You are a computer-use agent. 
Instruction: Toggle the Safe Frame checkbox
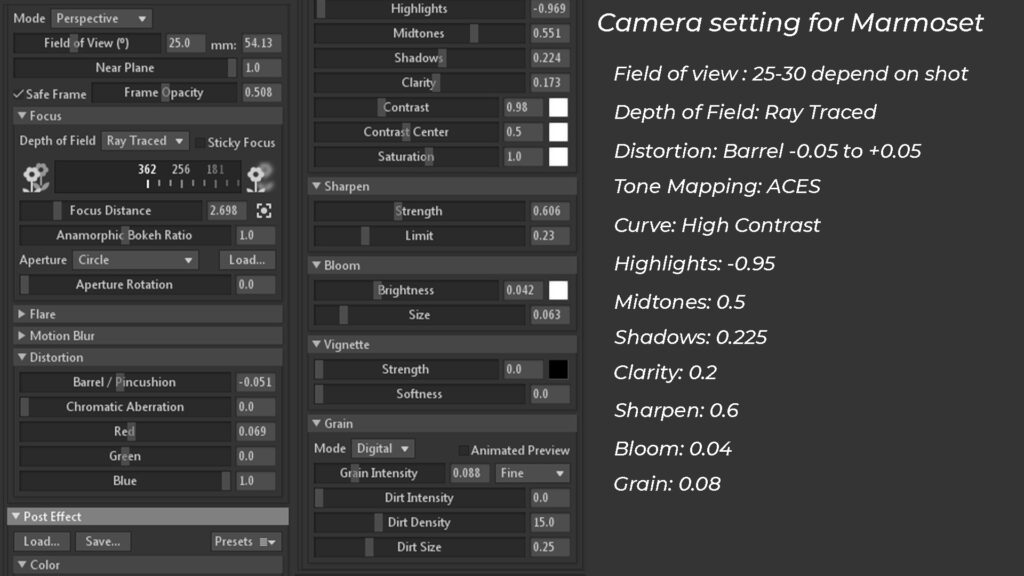pos(18,94)
